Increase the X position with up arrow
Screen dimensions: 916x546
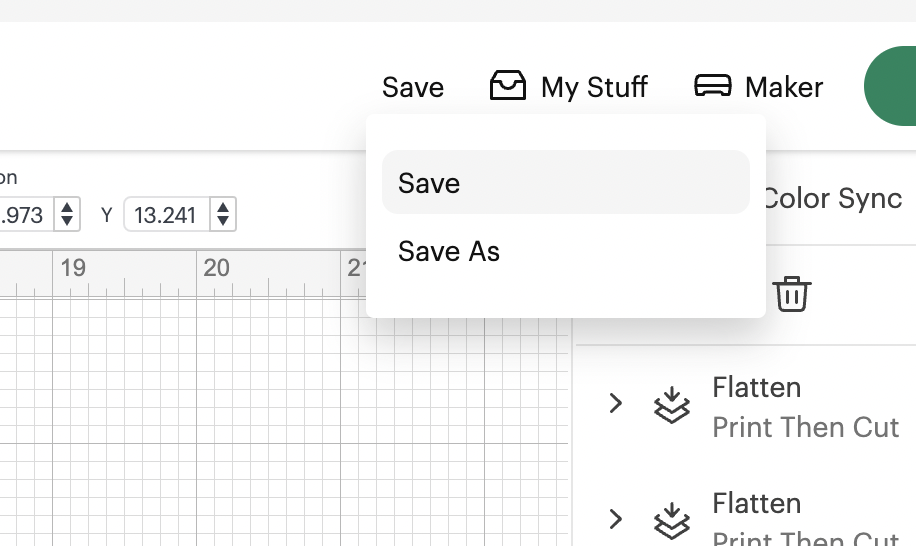coord(67,207)
